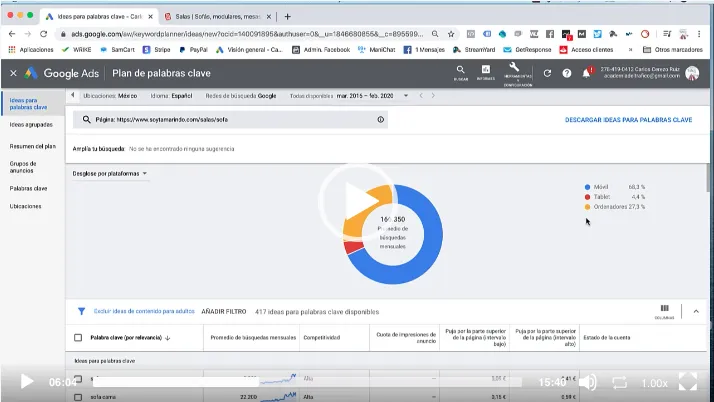Select Grupos de anuncios in the sidebar
Screen dimensions: 714x402
[23, 167]
